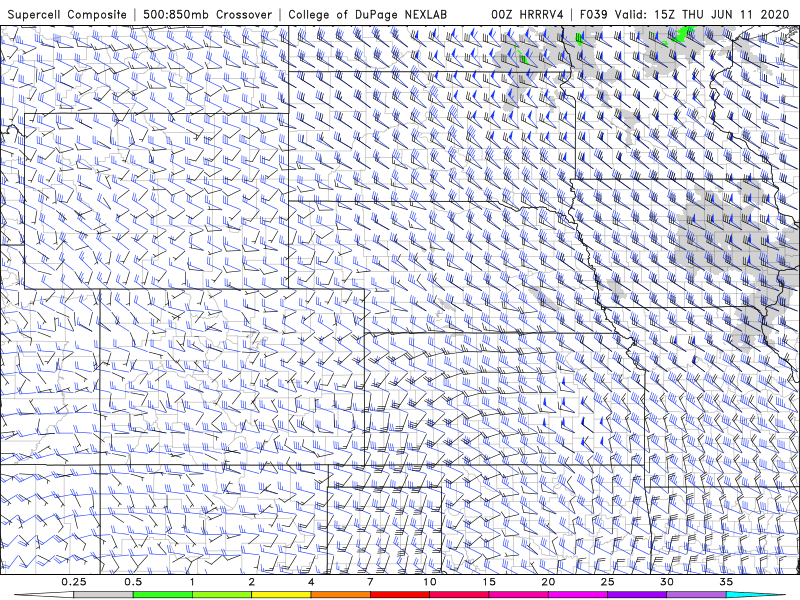
Task: Click the legend value 2
Action: (x=252, y=582)
